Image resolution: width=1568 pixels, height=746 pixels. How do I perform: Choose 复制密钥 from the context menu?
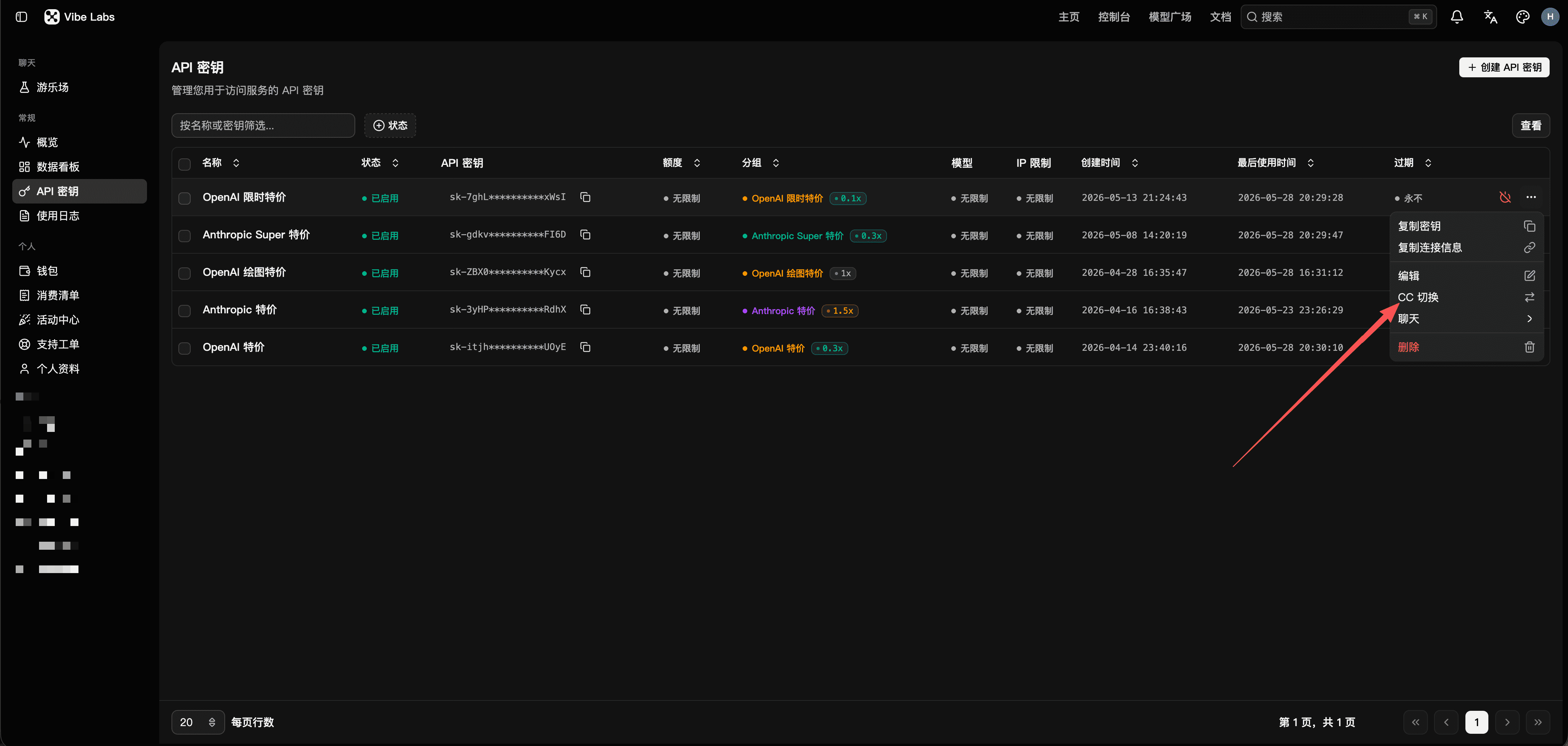point(1466,226)
